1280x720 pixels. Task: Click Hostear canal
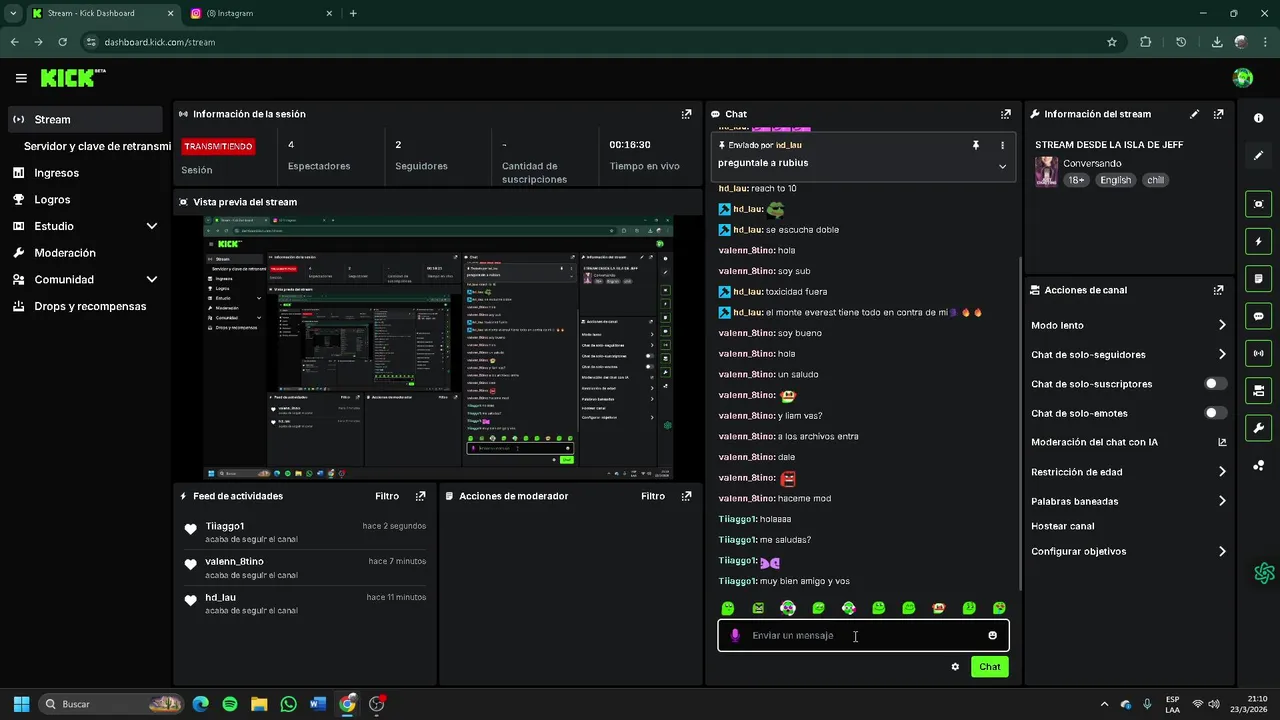click(x=1062, y=526)
